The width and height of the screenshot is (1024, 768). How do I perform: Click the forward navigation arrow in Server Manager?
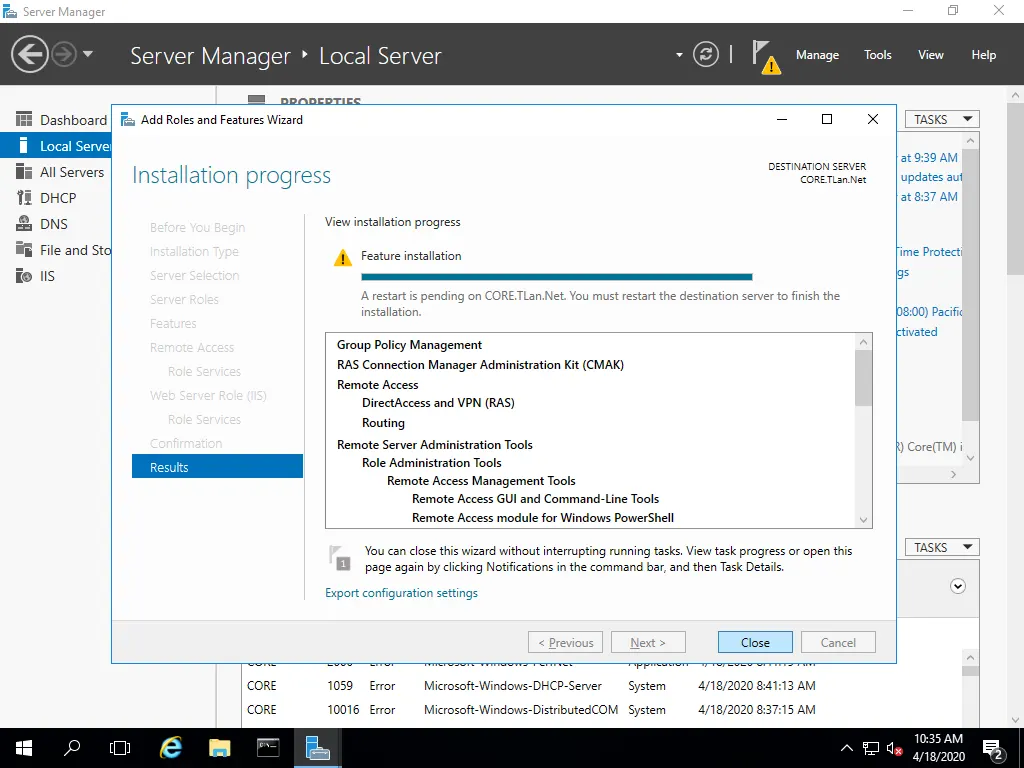tap(64, 54)
